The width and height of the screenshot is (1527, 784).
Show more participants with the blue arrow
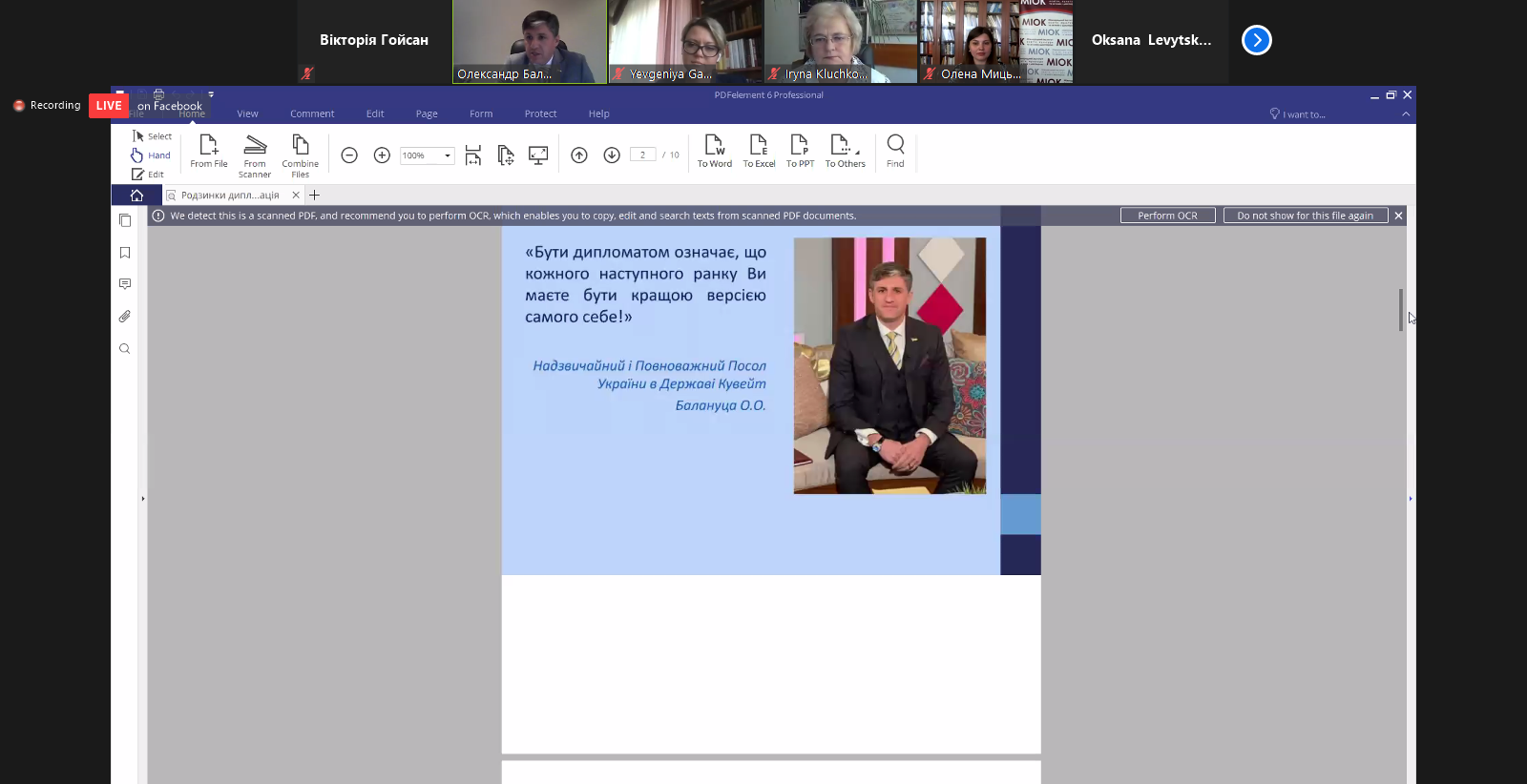click(x=1256, y=40)
